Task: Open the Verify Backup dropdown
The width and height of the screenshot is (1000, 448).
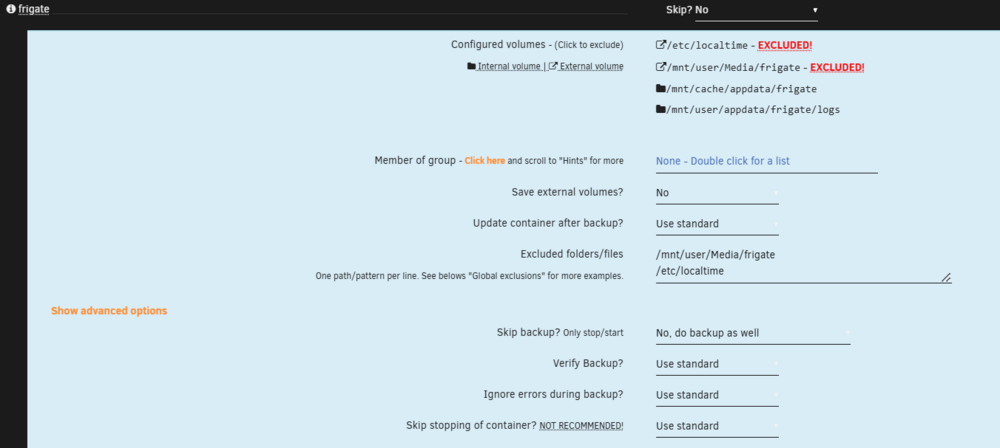Action: (x=717, y=364)
